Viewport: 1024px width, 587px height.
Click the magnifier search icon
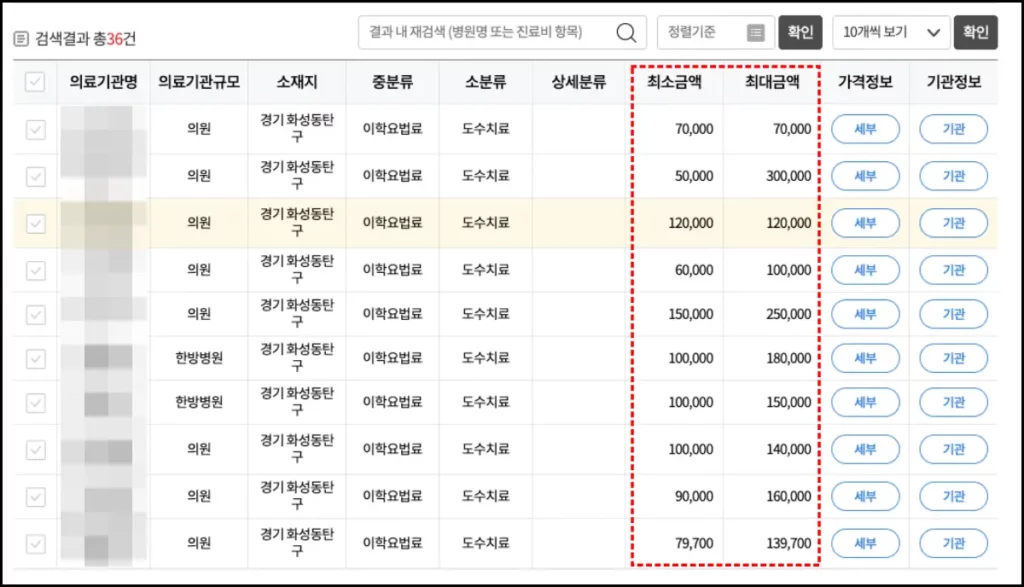click(x=626, y=33)
